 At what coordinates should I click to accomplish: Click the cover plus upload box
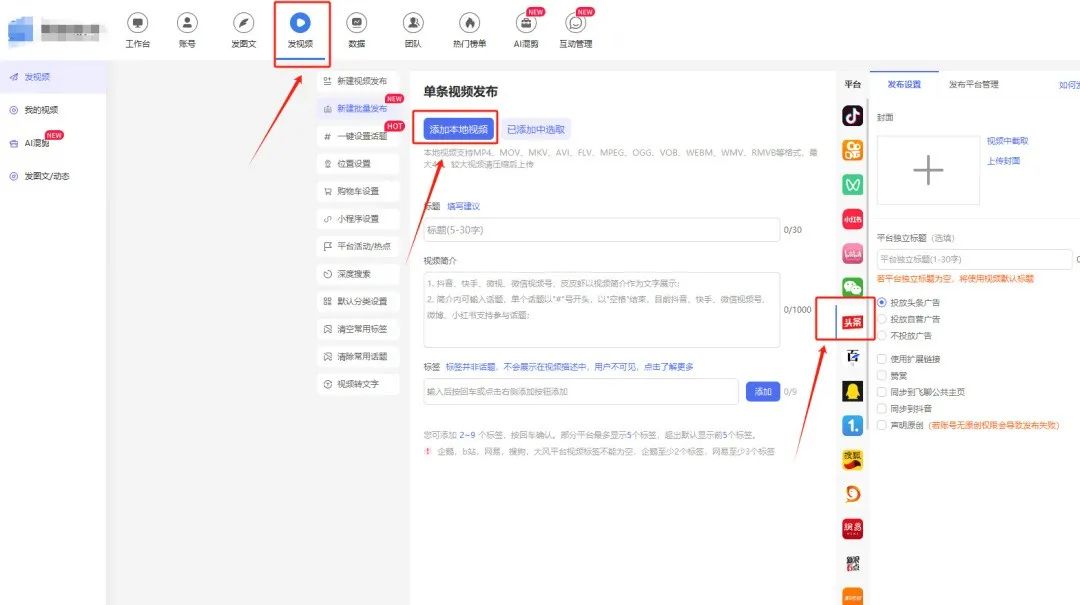(928, 170)
